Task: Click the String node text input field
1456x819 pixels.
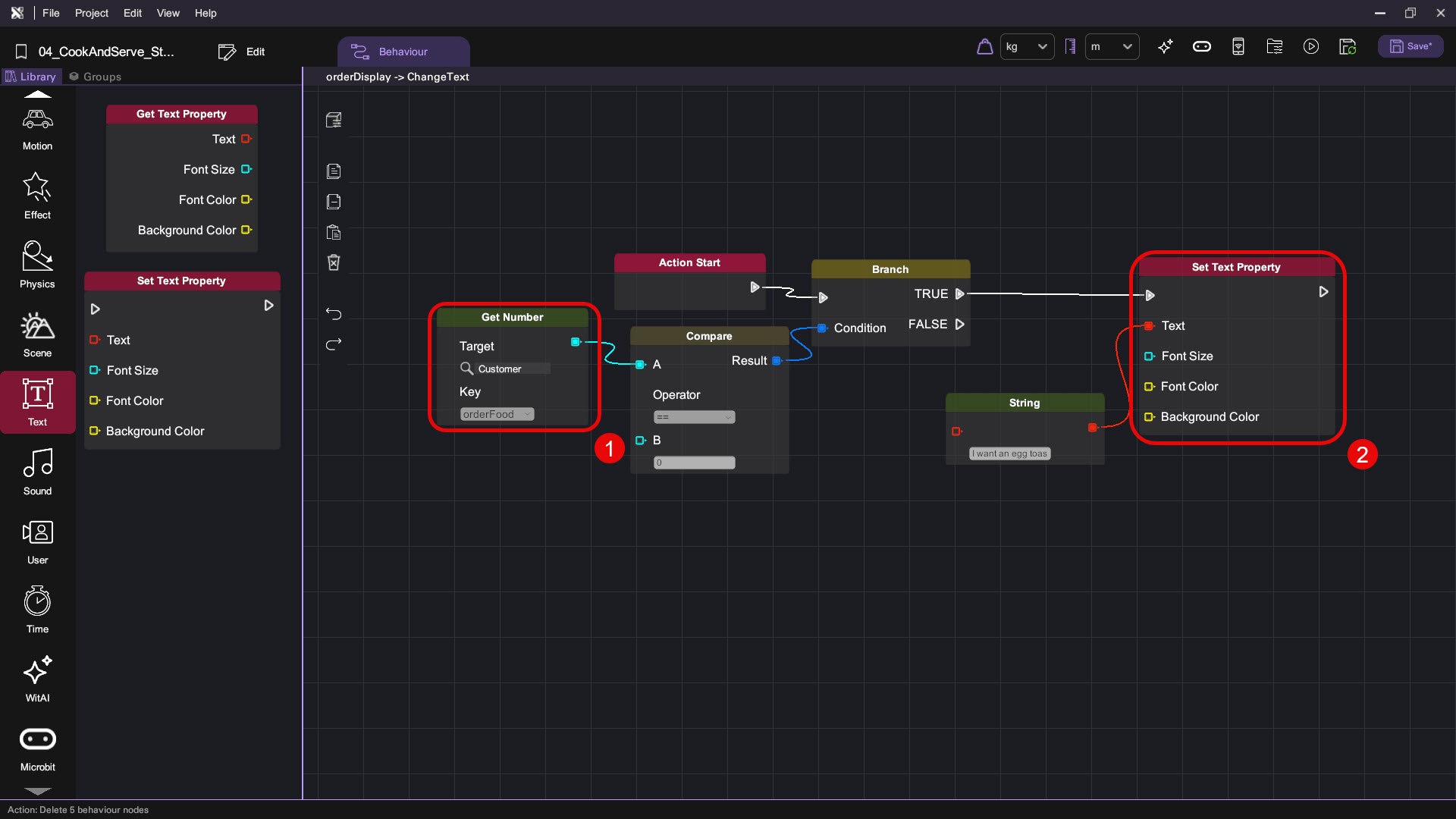Action: [1009, 453]
